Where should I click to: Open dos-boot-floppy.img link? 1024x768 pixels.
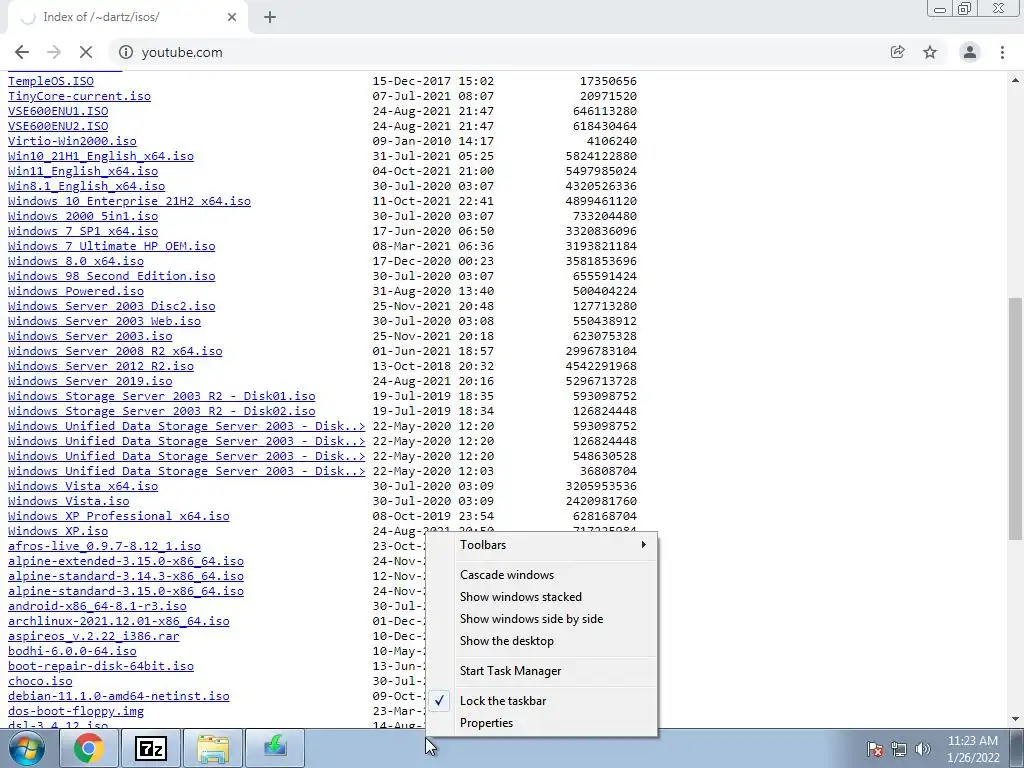pyautogui.click(x=76, y=711)
